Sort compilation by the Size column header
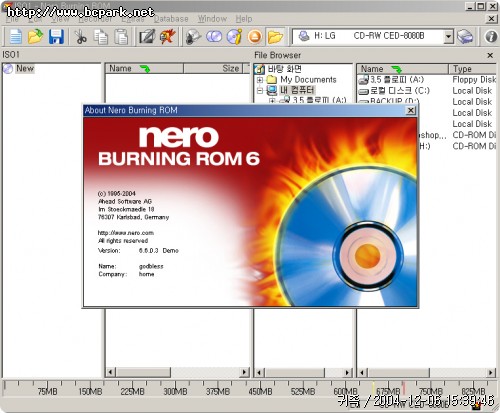This screenshot has width=500, height=413. pos(213,68)
